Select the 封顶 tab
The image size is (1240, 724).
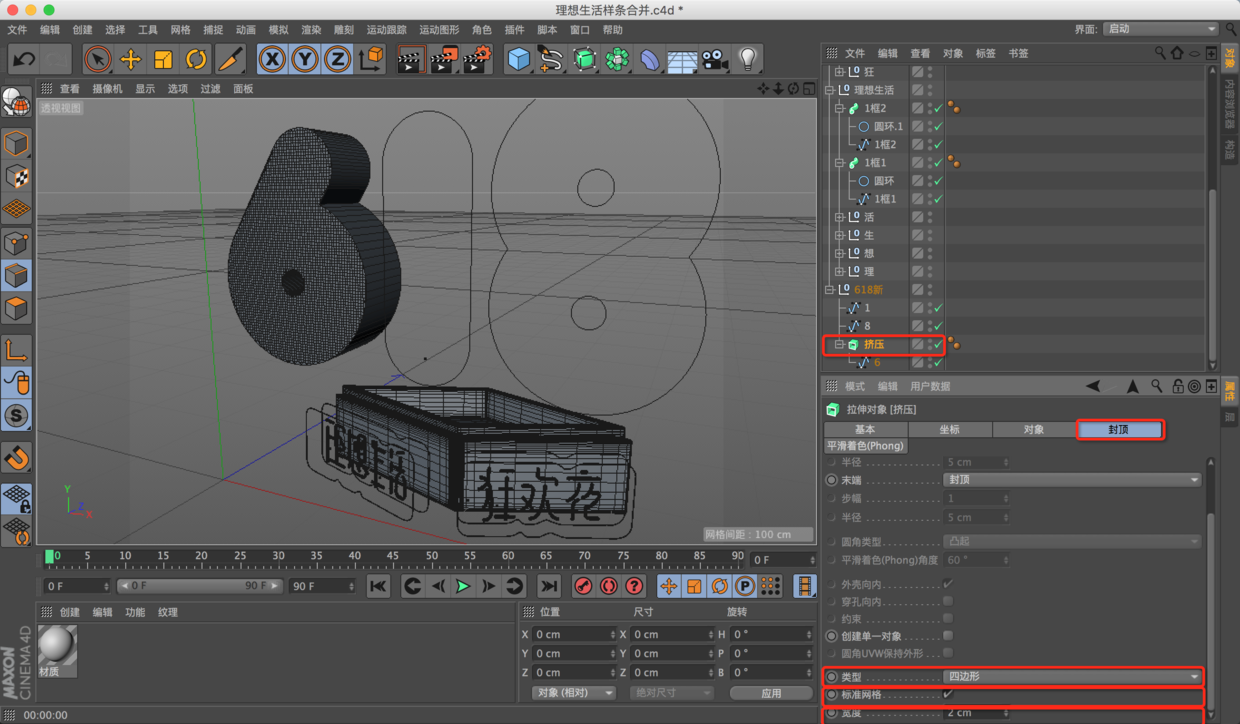[x=1119, y=429]
